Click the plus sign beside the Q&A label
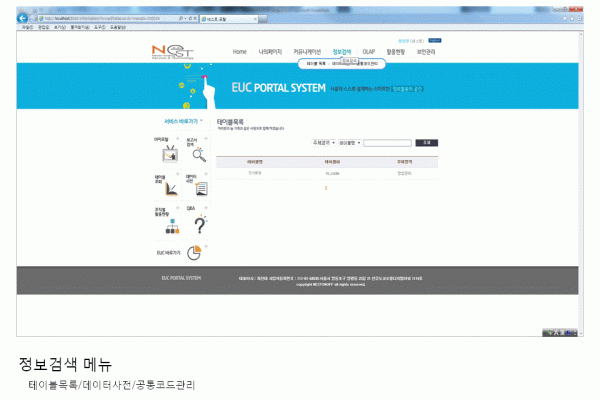Image resolution: width=600 pixels, height=400 pixels. [206, 208]
